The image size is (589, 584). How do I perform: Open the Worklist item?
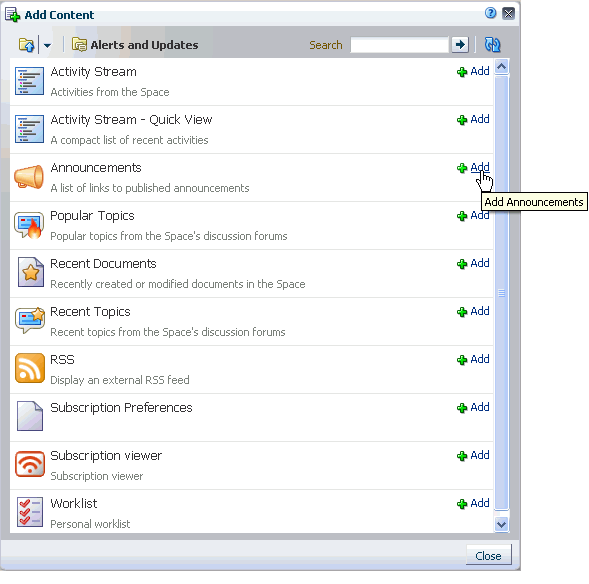pyautogui.click(x=74, y=504)
